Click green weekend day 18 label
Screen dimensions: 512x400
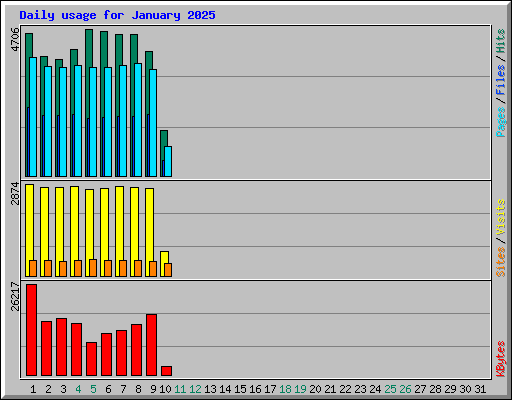pyautogui.click(x=285, y=389)
